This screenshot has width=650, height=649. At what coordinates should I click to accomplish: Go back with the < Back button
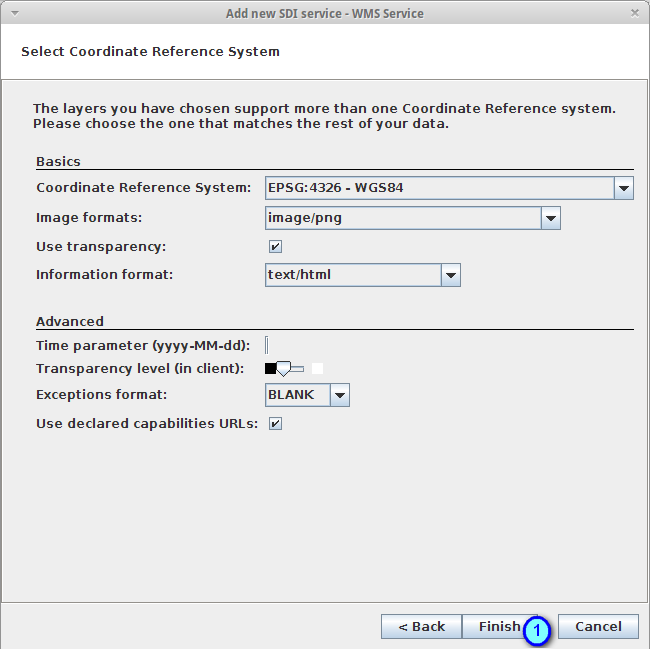(421, 626)
